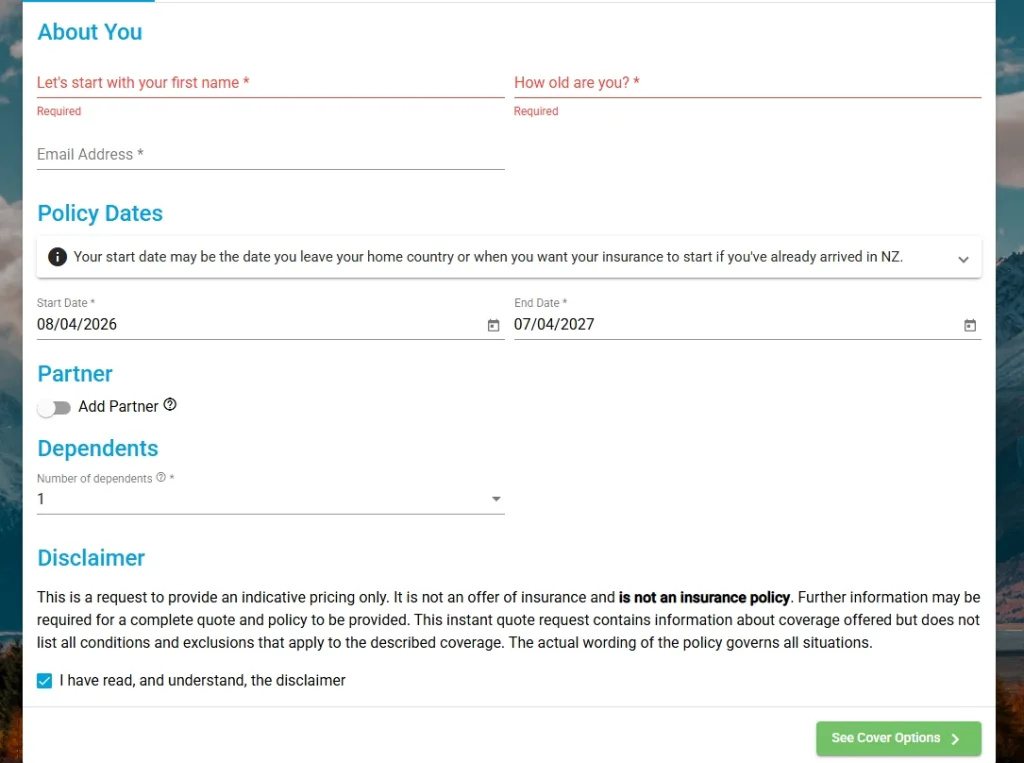The height and width of the screenshot is (763, 1024).
Task: Click the 'How old are you?' field
Action: pyautogui.click(x=747, y=83)
